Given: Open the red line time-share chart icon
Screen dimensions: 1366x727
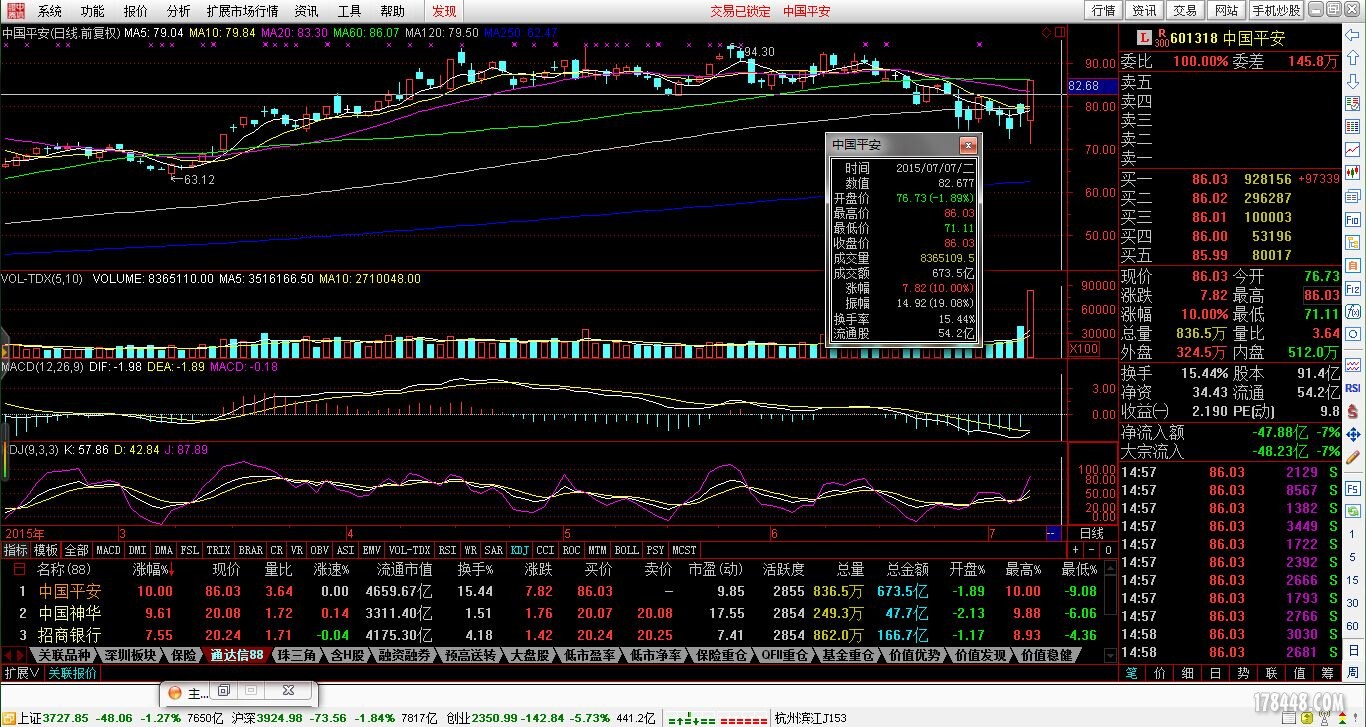Looking at the screenshot, I should click(1351, 148).
